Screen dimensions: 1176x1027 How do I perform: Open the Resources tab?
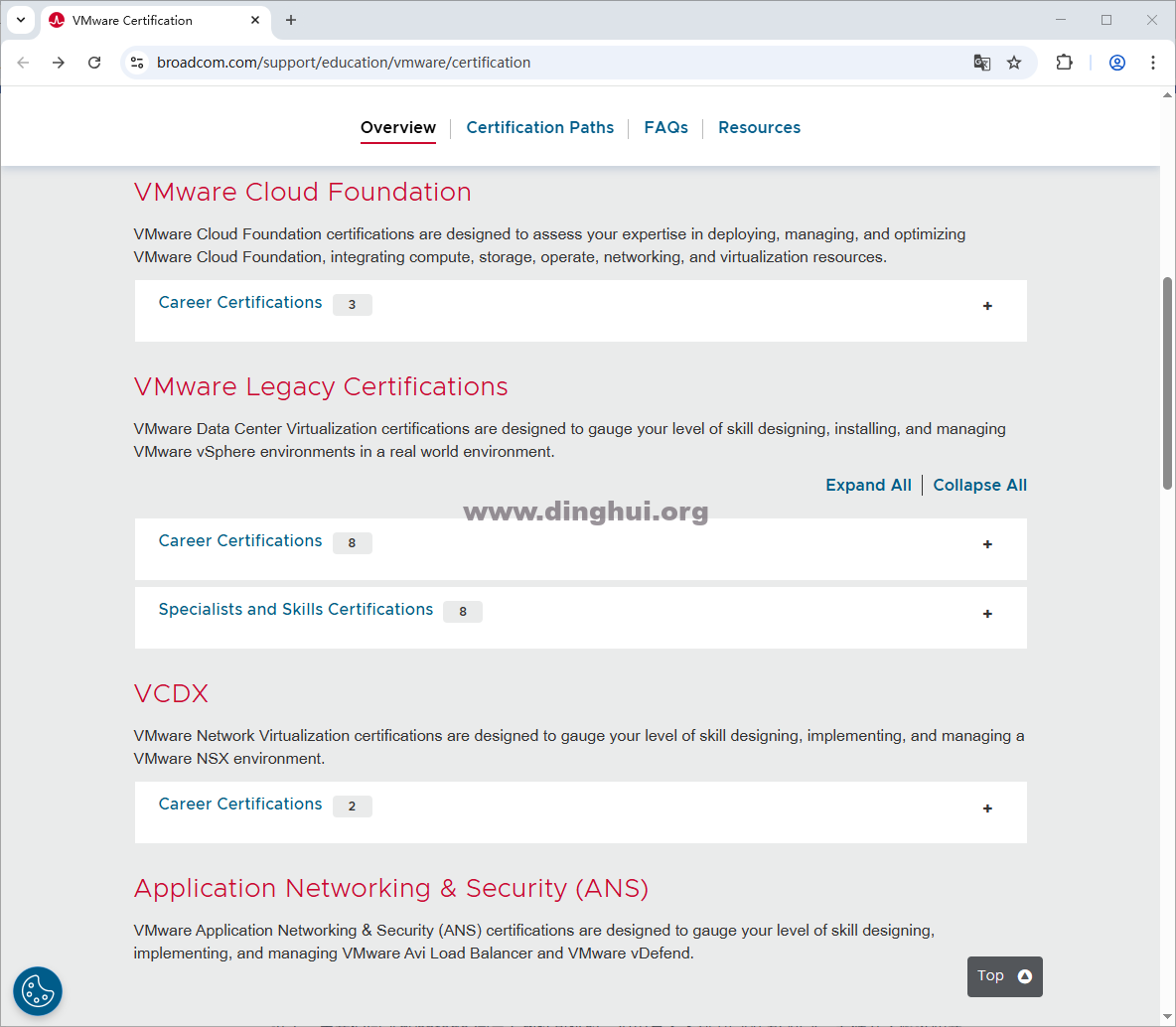coord(759,127)
